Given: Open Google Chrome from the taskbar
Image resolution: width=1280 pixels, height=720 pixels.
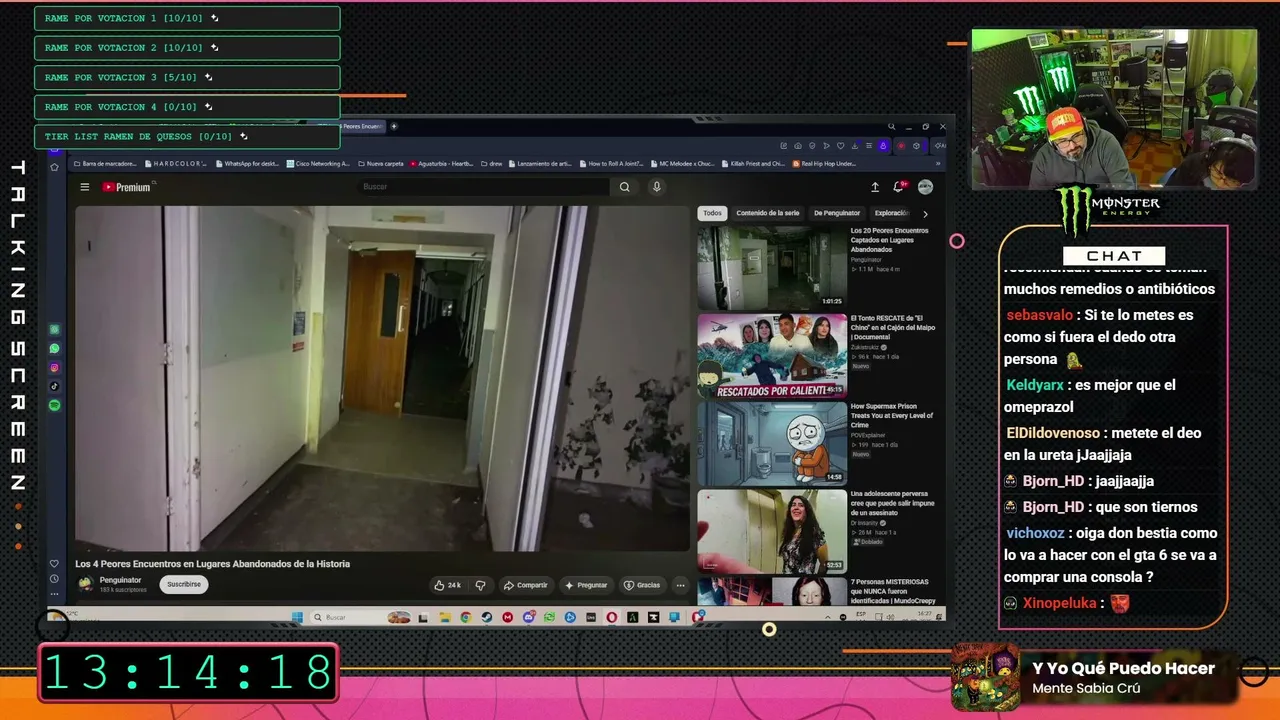Looking at the screenshot, I should point(465,617).
